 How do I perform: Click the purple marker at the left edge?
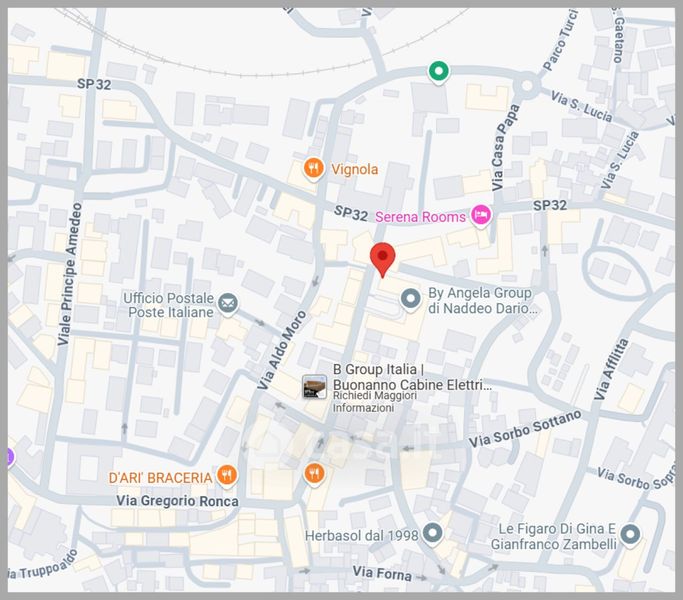[9, 457]
